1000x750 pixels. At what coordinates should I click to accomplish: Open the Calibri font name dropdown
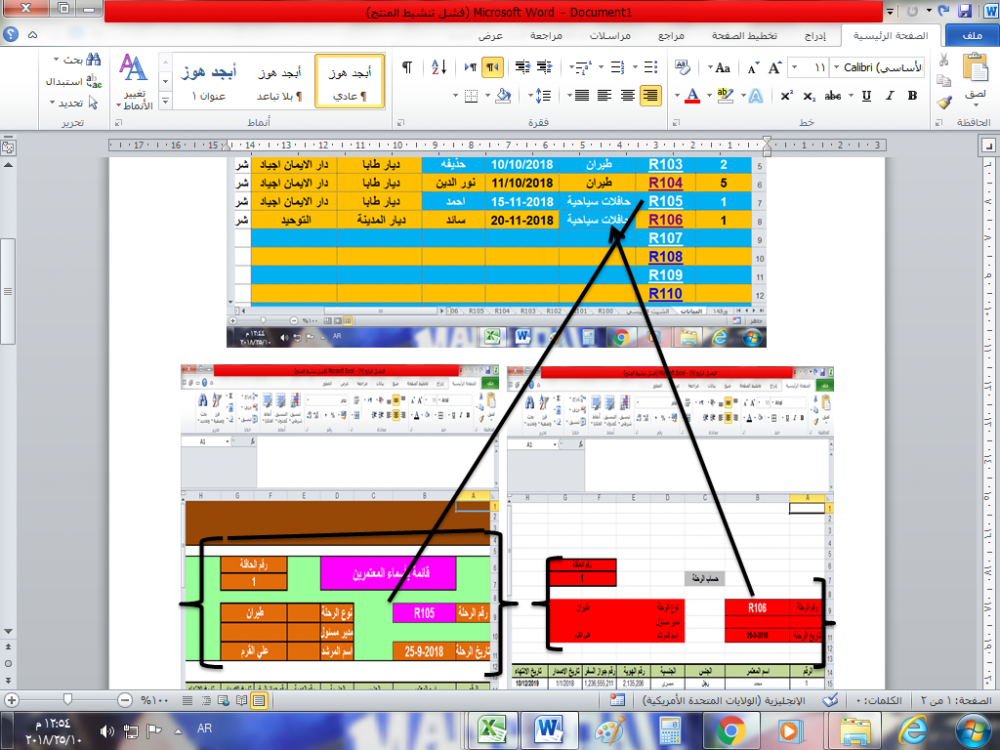point(836,67)
